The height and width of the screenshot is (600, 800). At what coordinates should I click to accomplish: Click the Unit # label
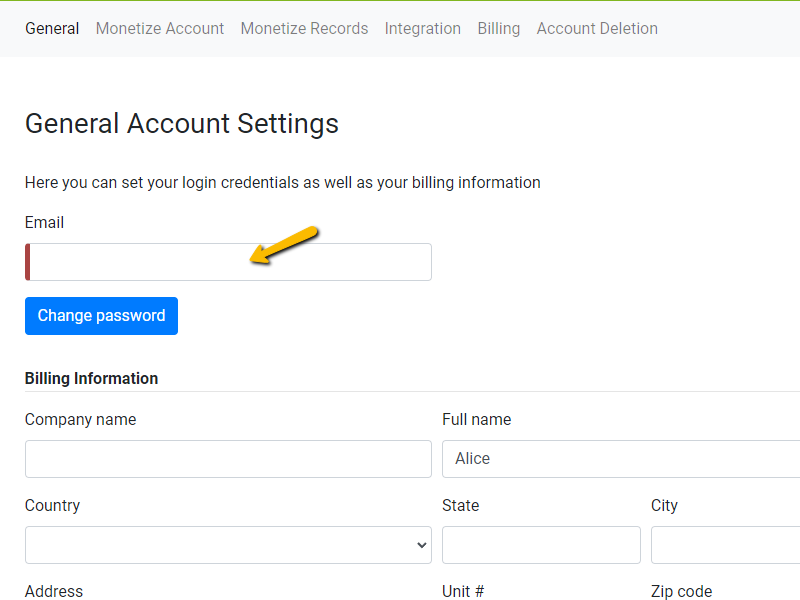point(463,591)
